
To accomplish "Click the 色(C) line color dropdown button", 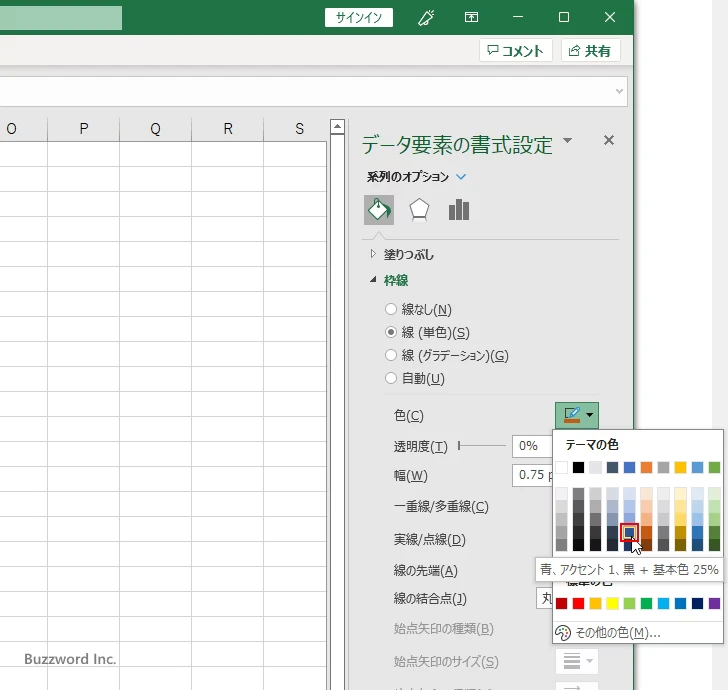I will pos(577,415).
